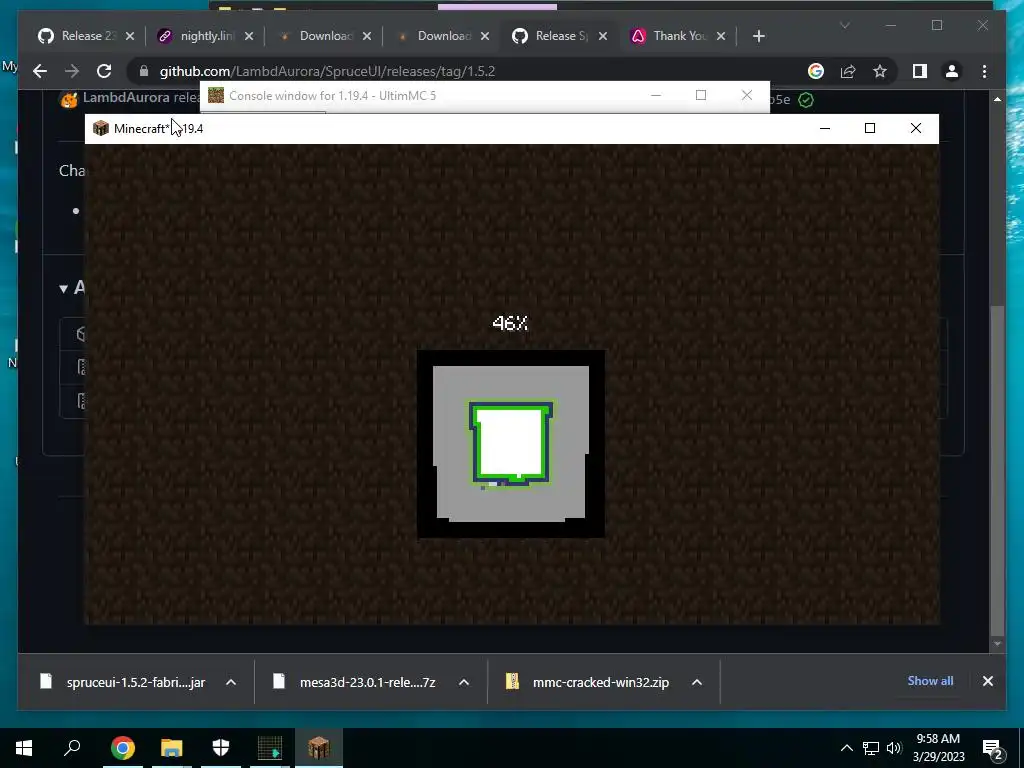Open the Windows Start menu

24,748
